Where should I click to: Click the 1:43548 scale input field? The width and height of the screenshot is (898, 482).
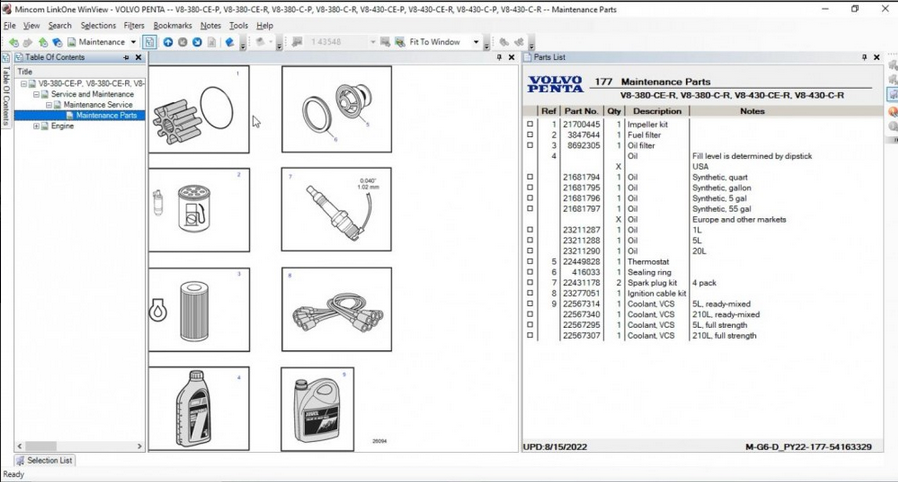pyautogui.click(x=337, y=42)
